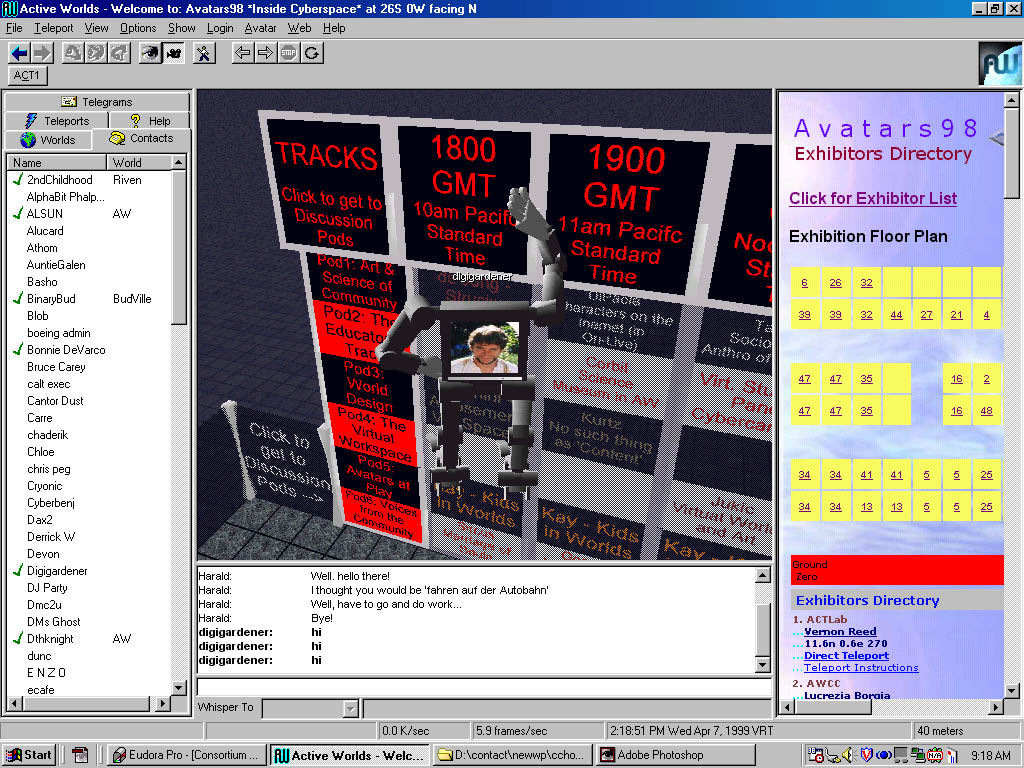Screen dimensions: 1024x768
Task: Open the File menu
Action: point(14,28)
